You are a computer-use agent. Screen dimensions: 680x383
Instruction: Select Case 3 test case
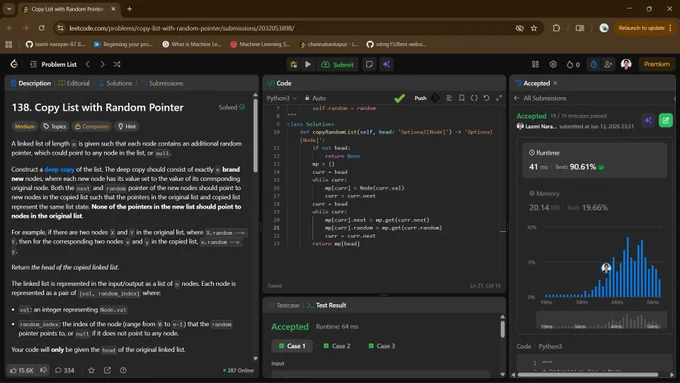382,346
